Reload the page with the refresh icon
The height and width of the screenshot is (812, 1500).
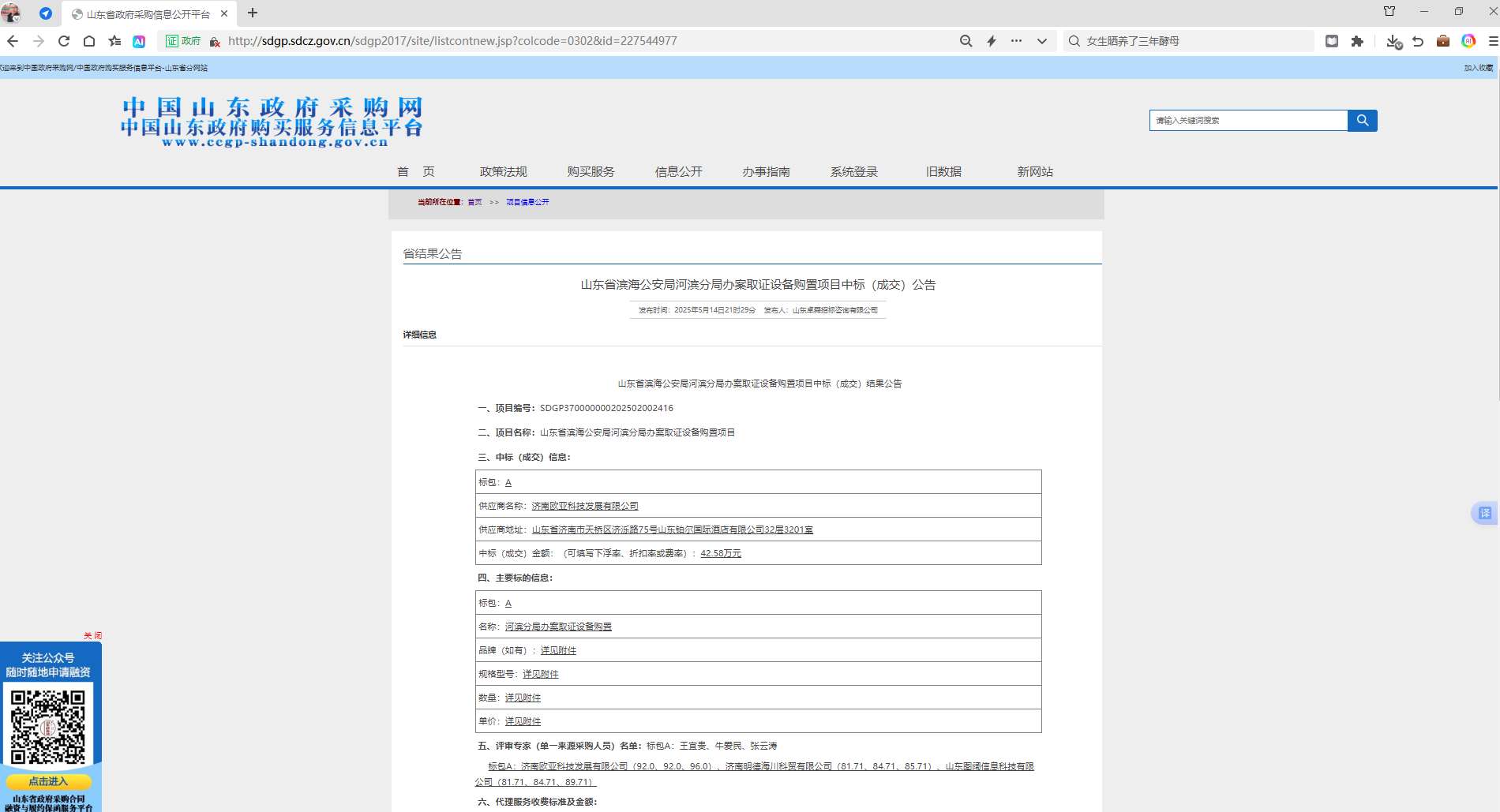click(x=64, y=41)
